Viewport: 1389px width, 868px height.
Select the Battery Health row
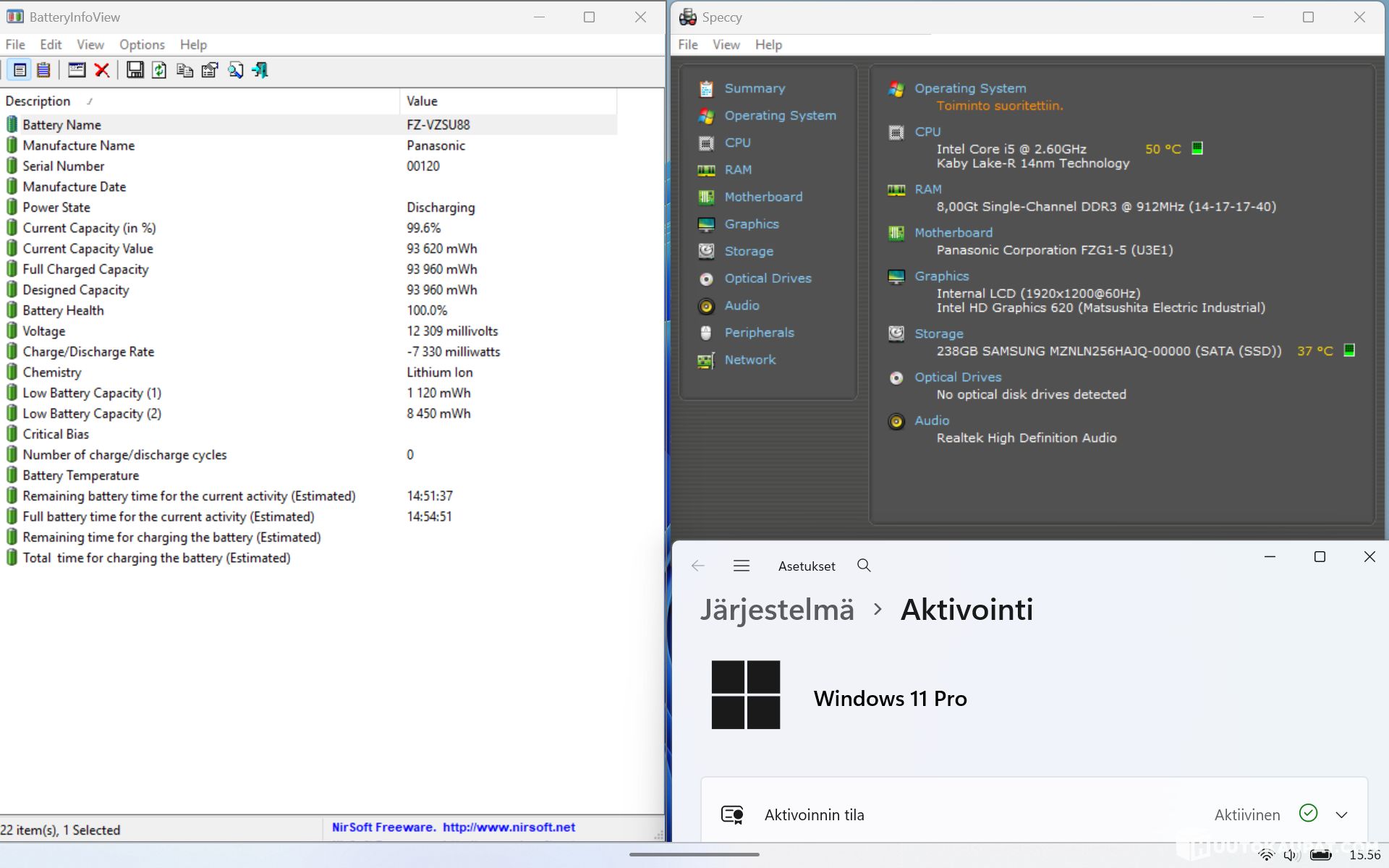tap(63, 310)
